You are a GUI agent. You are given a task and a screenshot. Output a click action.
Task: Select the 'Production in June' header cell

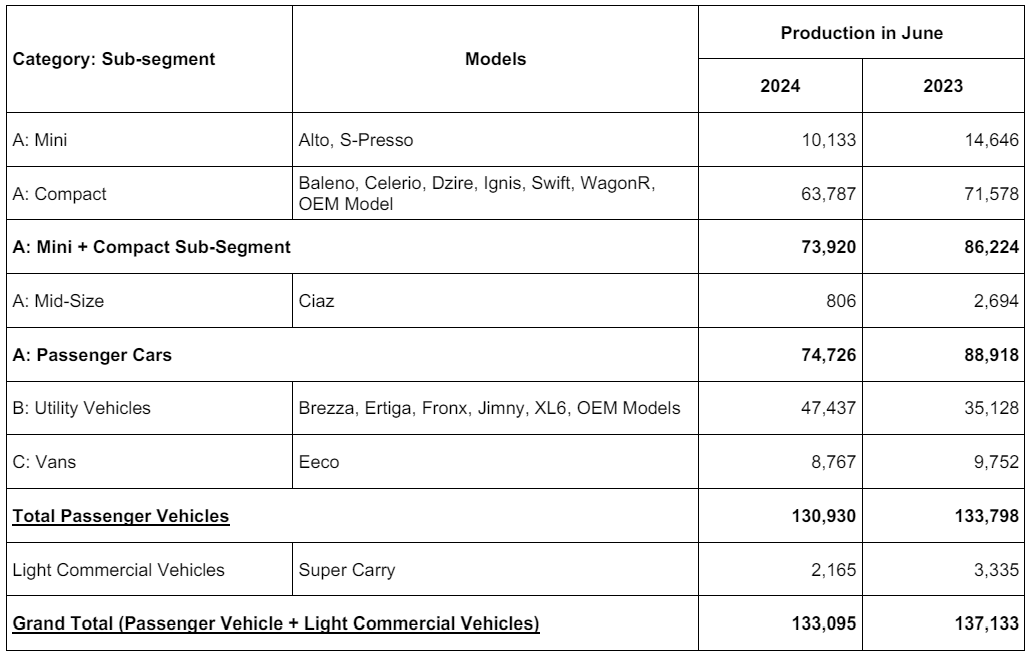[x=862, y=33]
